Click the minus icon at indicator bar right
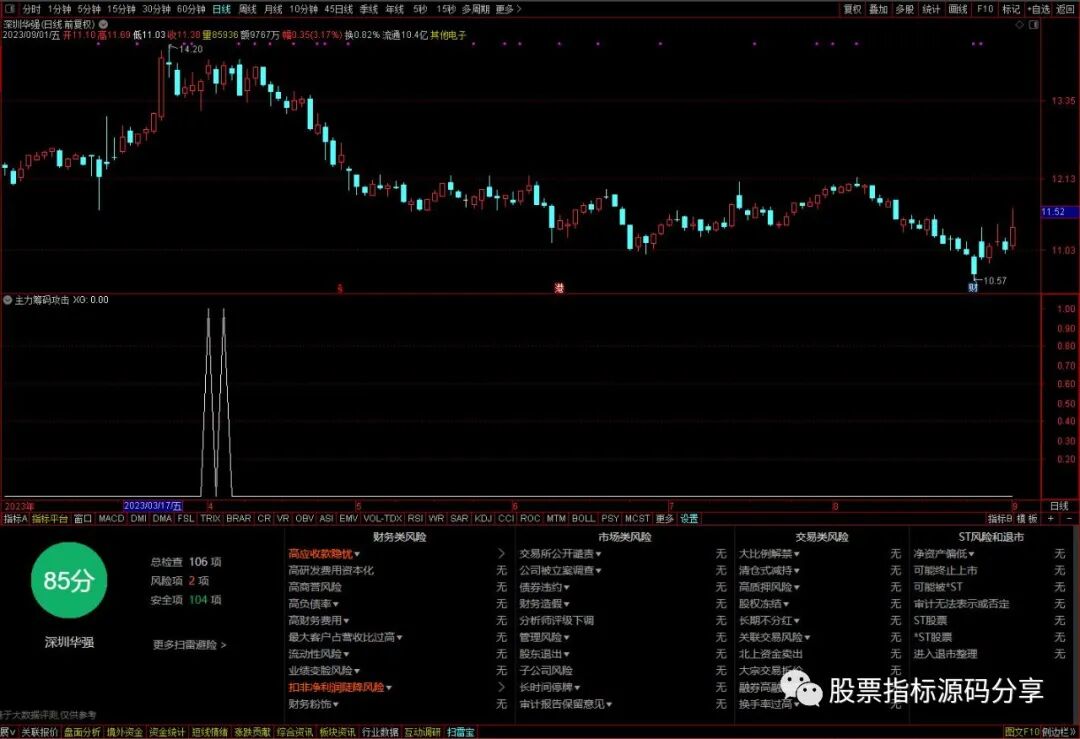This screenshot has height=739, width=1080. coord(1069,519)
